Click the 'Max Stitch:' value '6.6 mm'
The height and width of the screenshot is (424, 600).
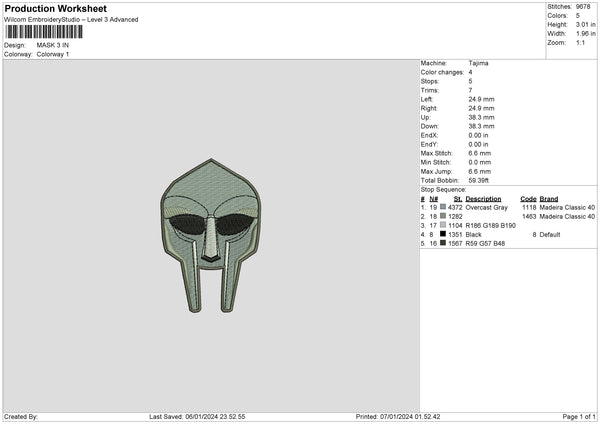(479, 153)
